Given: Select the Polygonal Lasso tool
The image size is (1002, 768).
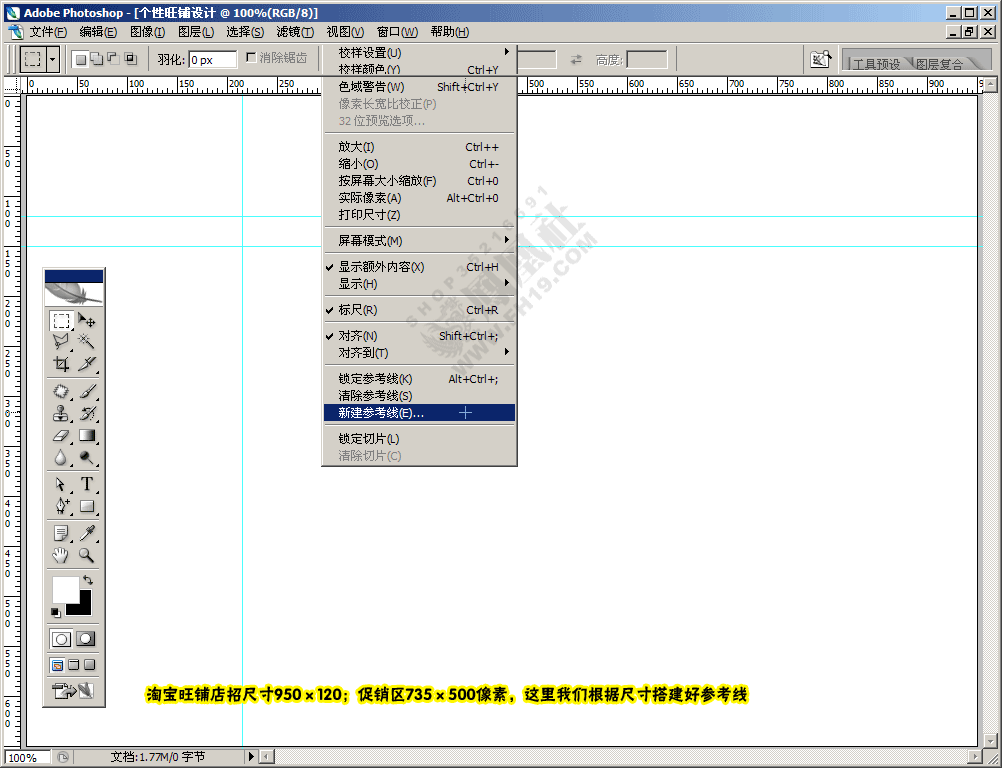Looking at the screenshot, I should (61, 342).
